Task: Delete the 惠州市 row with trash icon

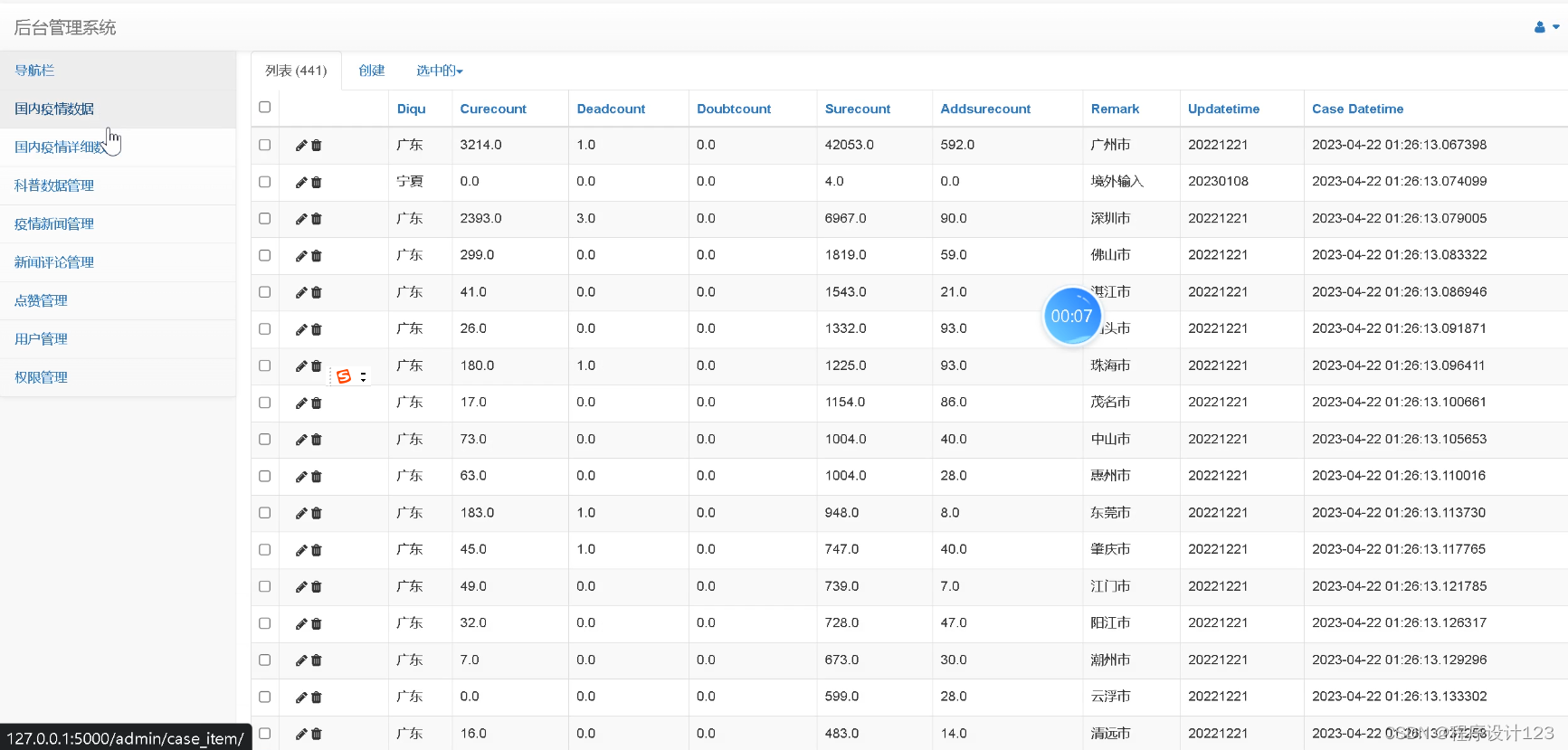Action: click(x=317, y=477)
